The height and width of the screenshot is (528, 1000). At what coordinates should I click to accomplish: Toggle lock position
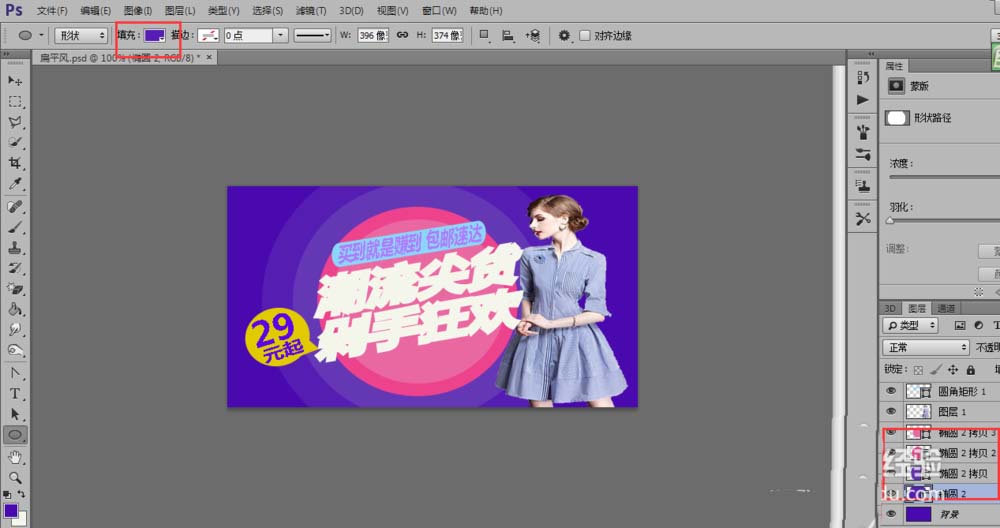point(953,370)
